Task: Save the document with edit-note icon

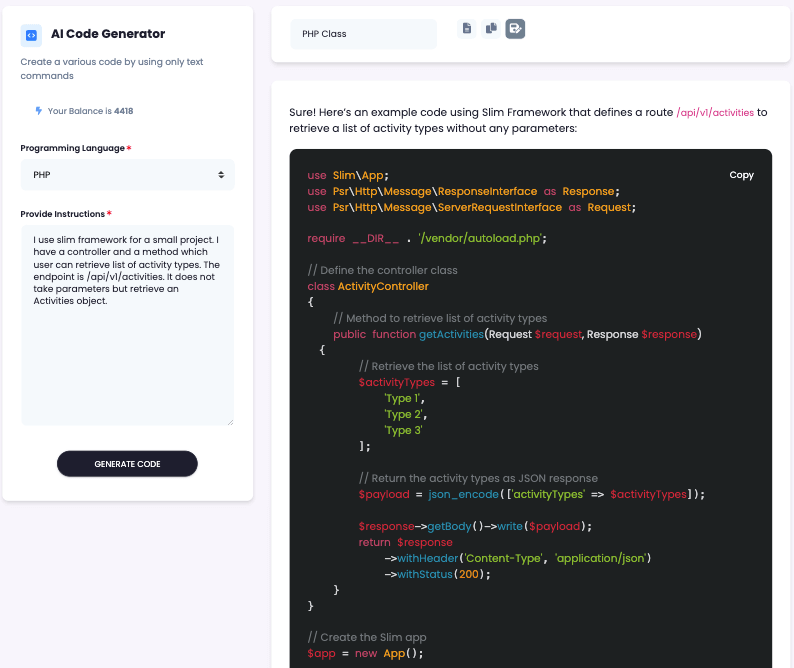Action: 515,28
